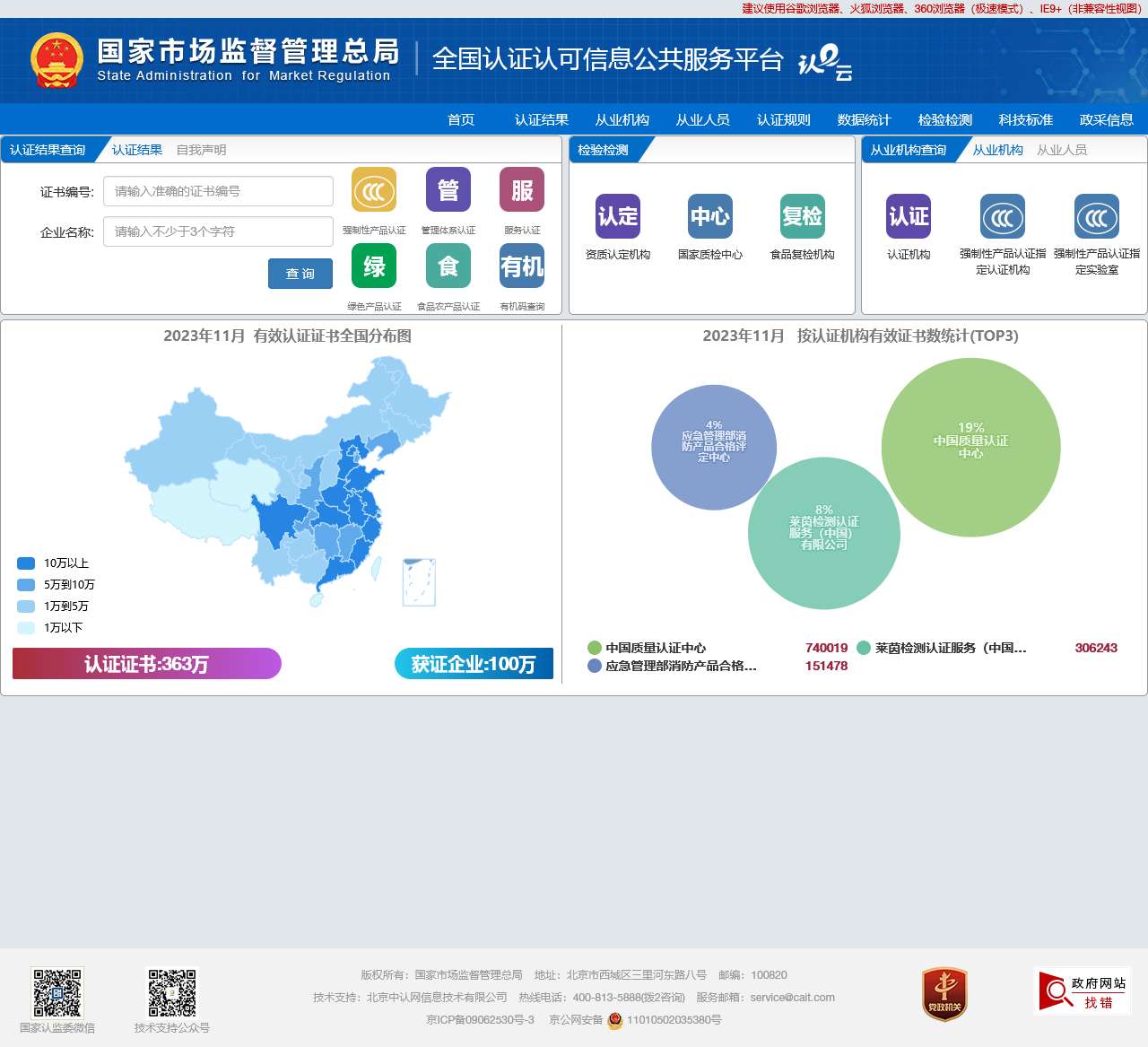
Task: Open the 国家质检中心 icon
Action: pyautogui.click(x=710, y=216)
